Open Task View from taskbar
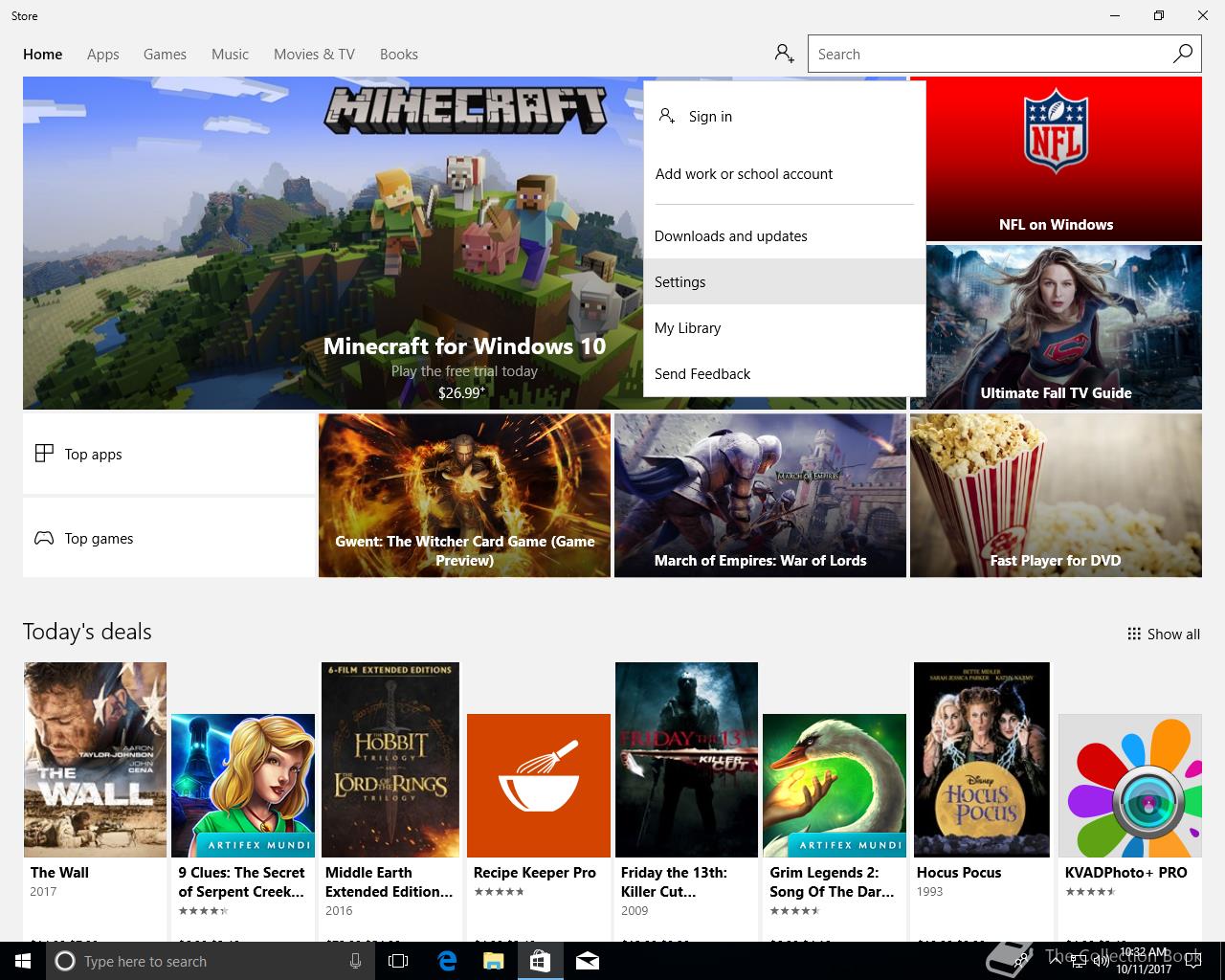 398,961
